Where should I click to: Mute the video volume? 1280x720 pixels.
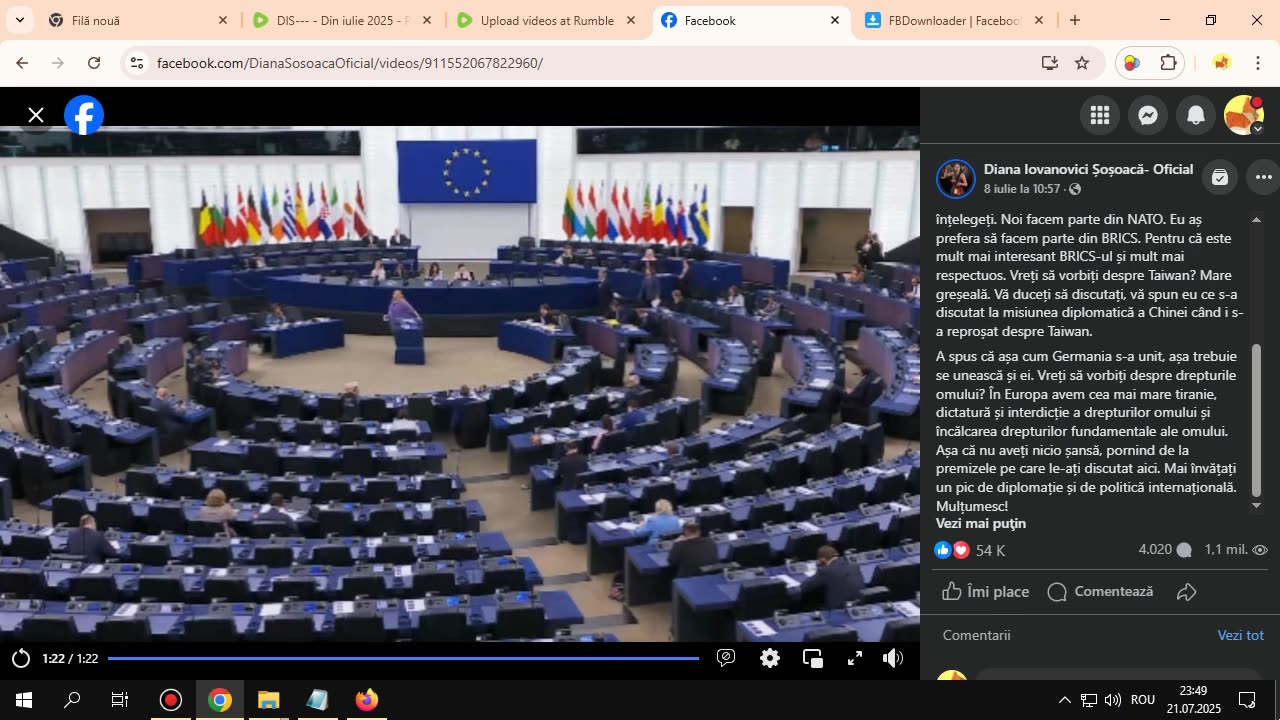893,658
